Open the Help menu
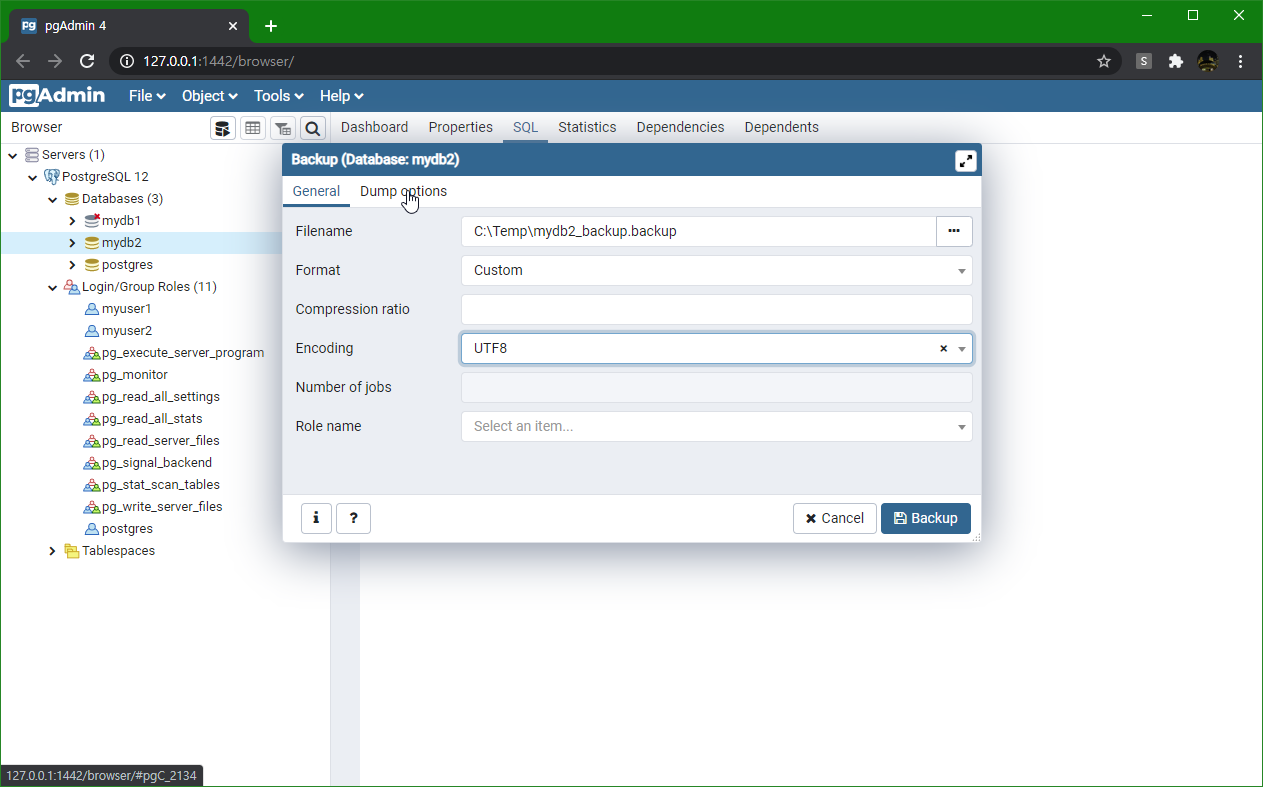1263x787 pixels. (341, 96)
